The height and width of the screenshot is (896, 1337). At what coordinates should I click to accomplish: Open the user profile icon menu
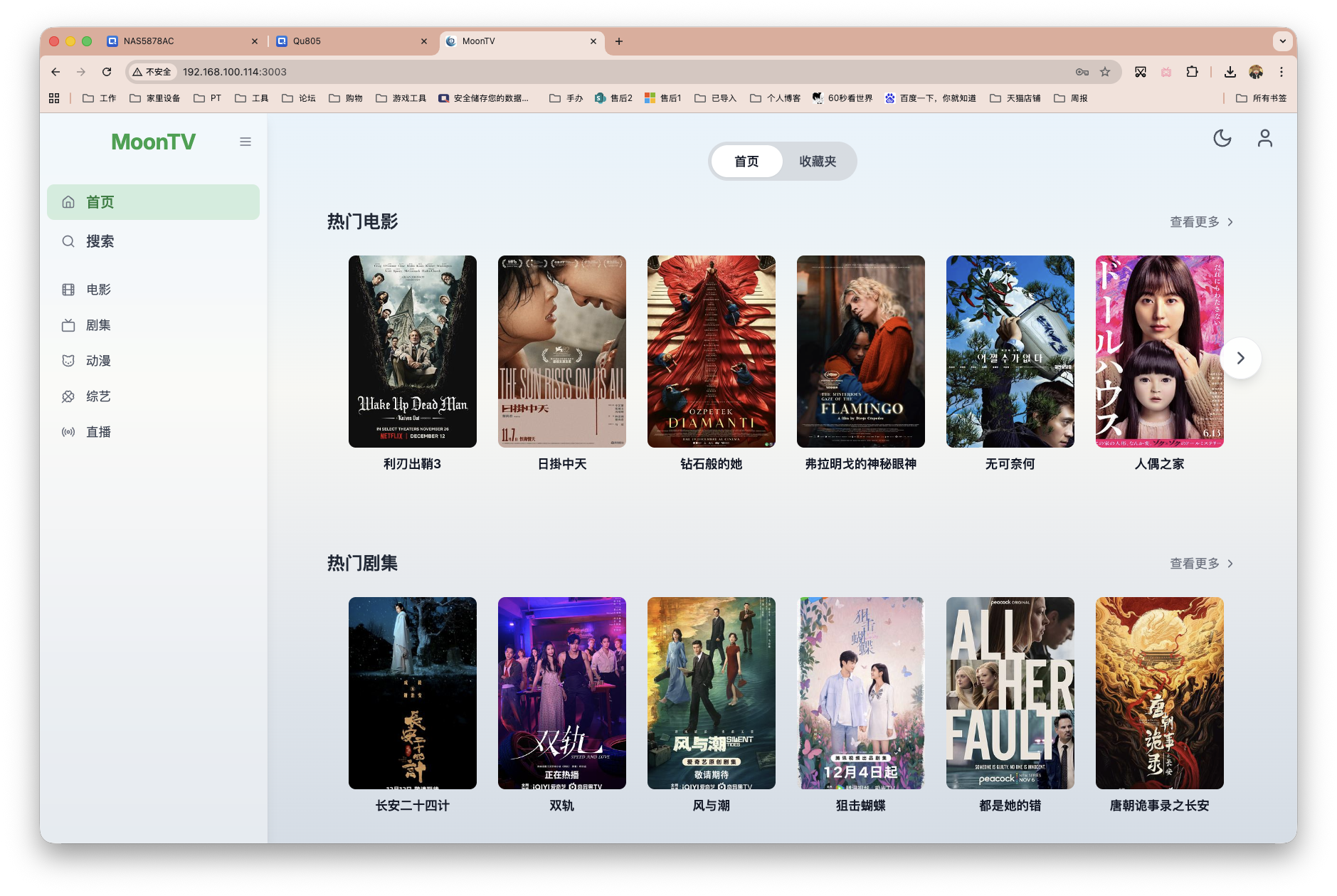pos(1264,138)
